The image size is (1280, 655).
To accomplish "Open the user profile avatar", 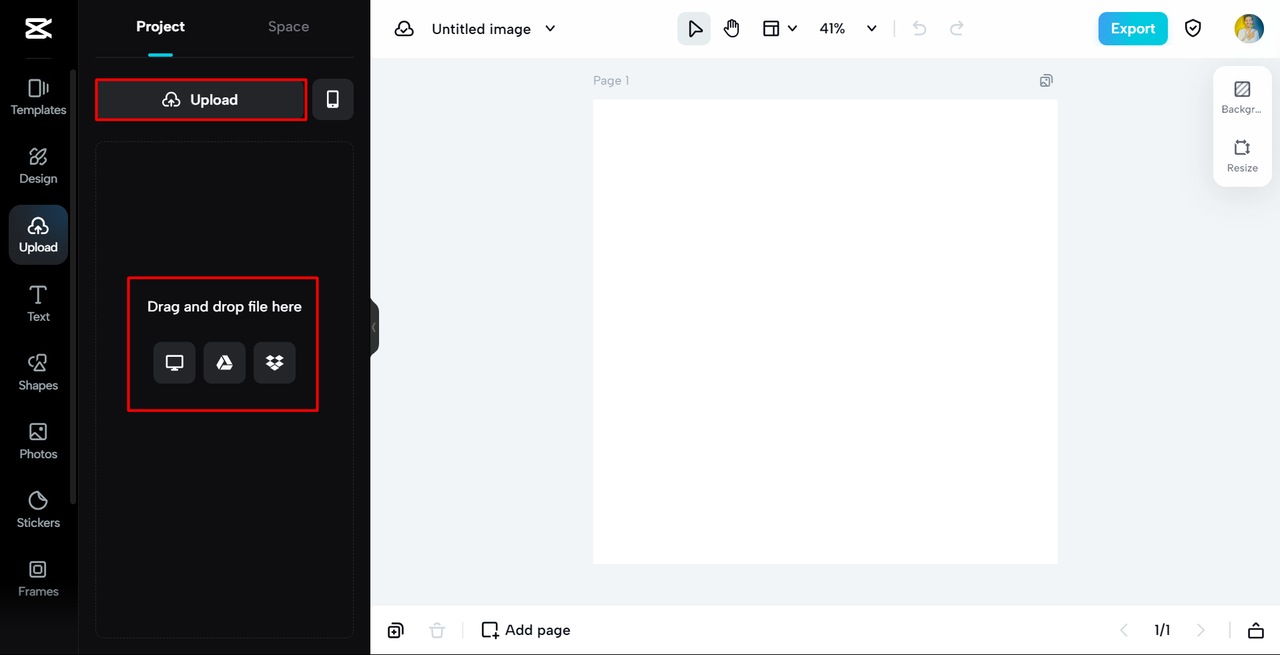I will point(1249,29).
